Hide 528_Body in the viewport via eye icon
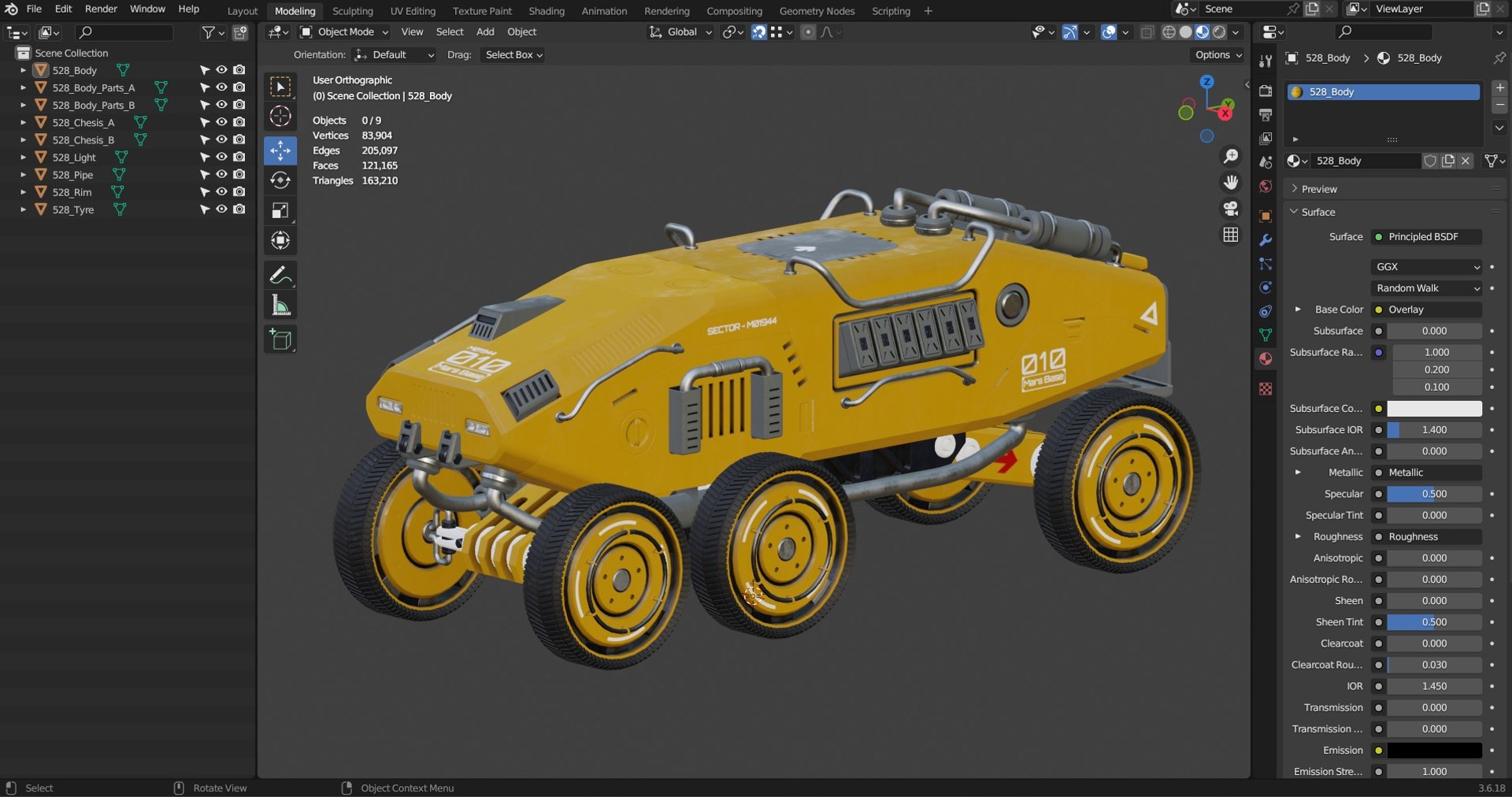The width and height of the screenshot is (1512, 797). point(221,70)
